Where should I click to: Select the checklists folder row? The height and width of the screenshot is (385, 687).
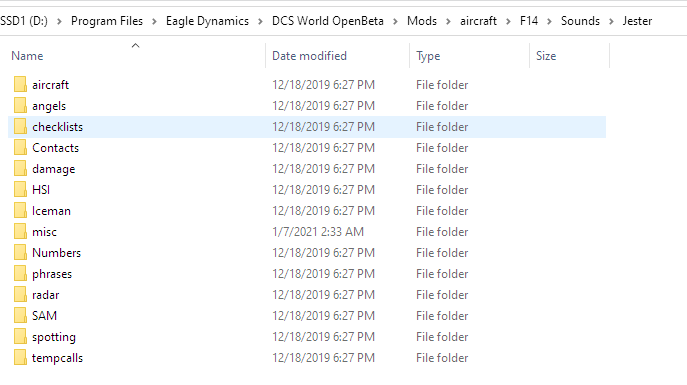(x=307, y=127)
